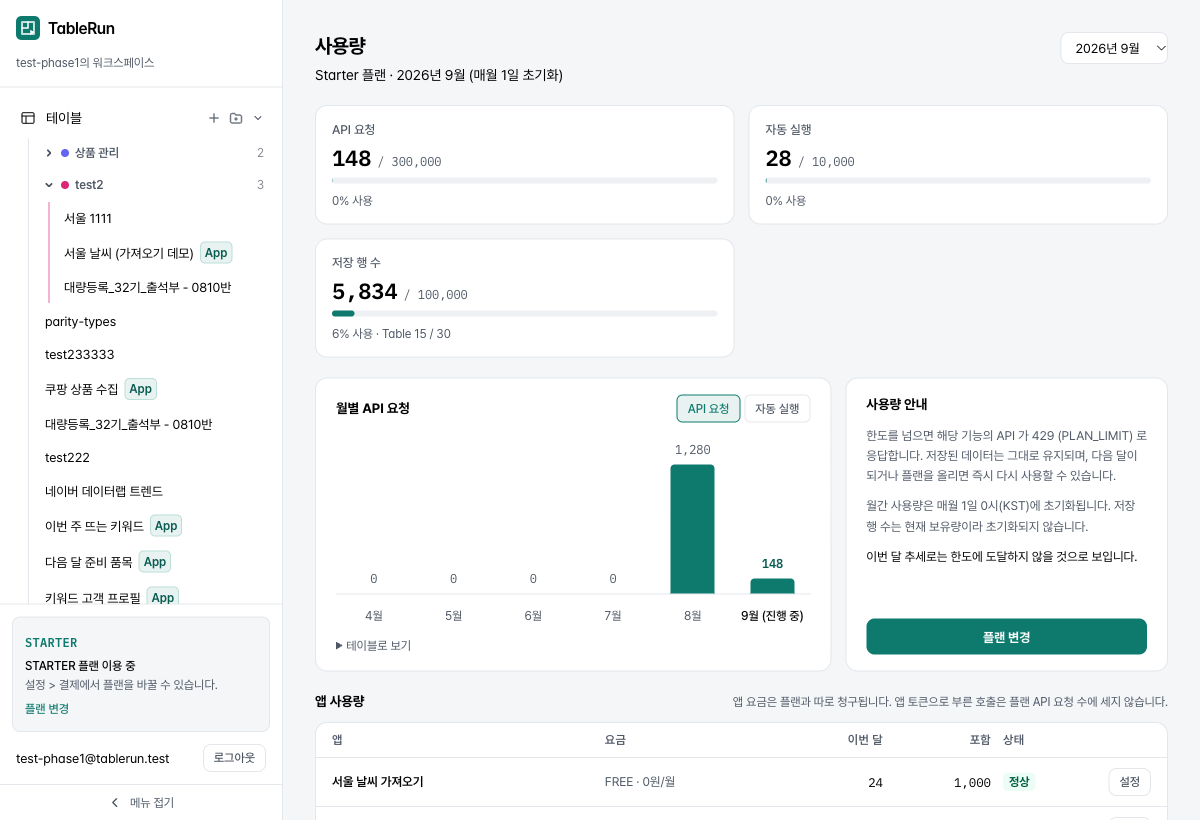1200x820 pixels.
Task: Click App badge next to 서울 날씨 (가져오기 데모)
Action: click(x=216, y=253)
